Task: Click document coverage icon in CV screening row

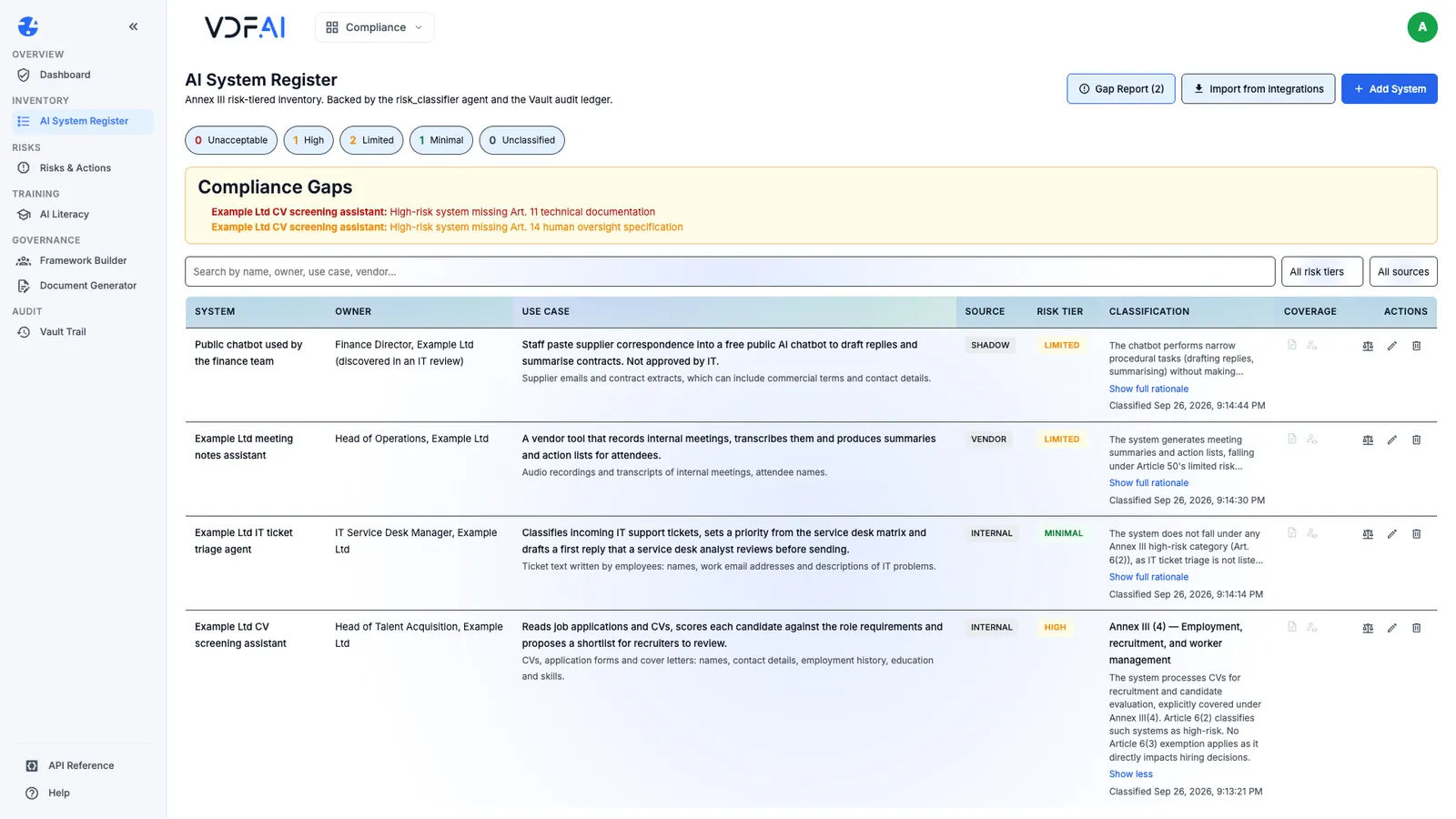Action: click(x=1291, y=627)
